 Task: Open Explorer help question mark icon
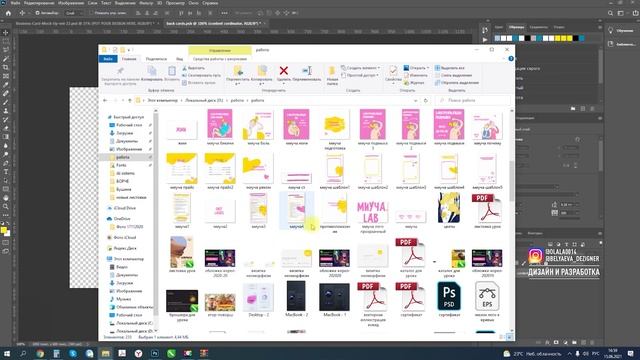click(511, 59)
